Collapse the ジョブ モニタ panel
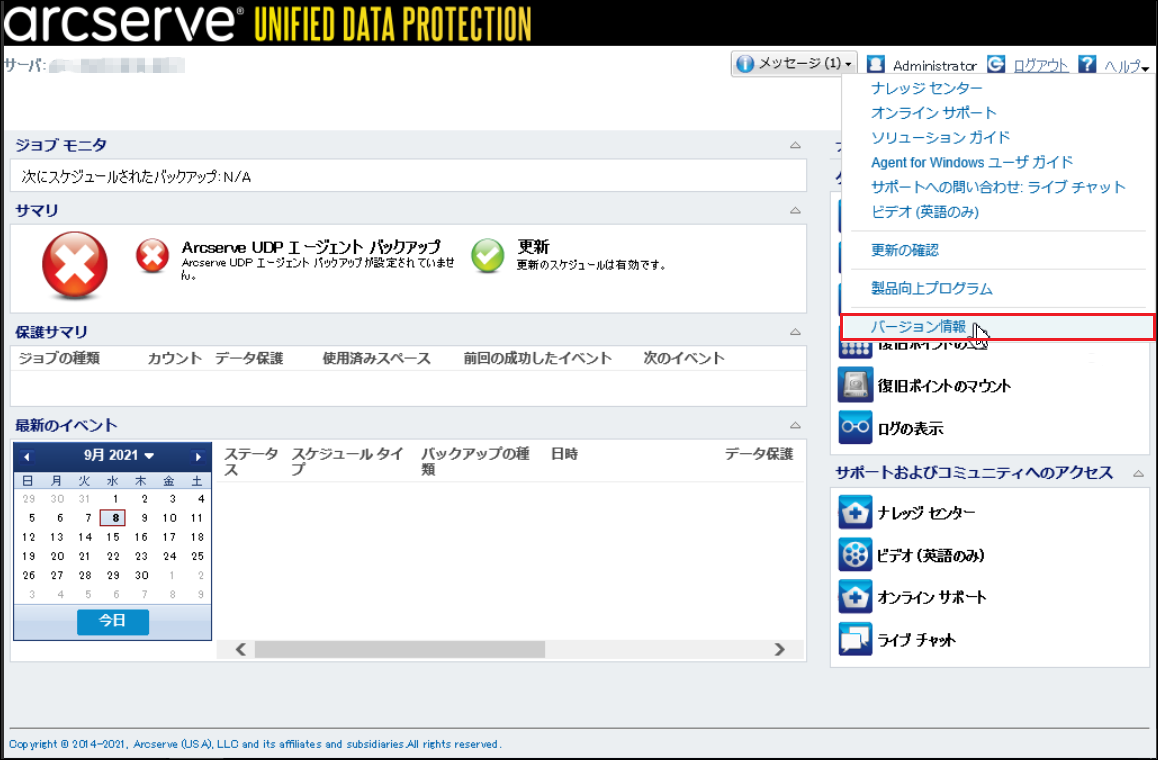 (795, 145)
